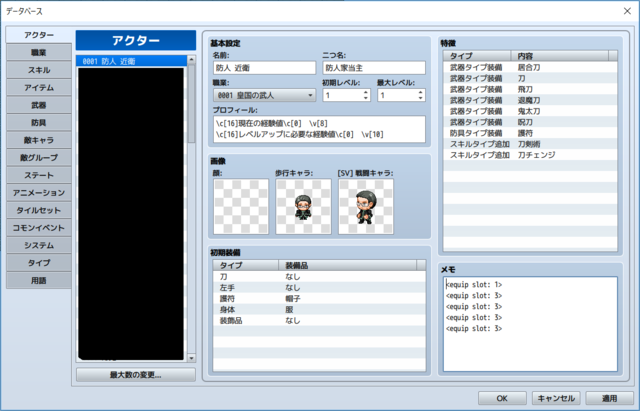The height and width of the screenshot is (411, 640).
Task: Select the スキルタイプ追加 刀剣術 trait row
Action: click(x=530, y=144)
